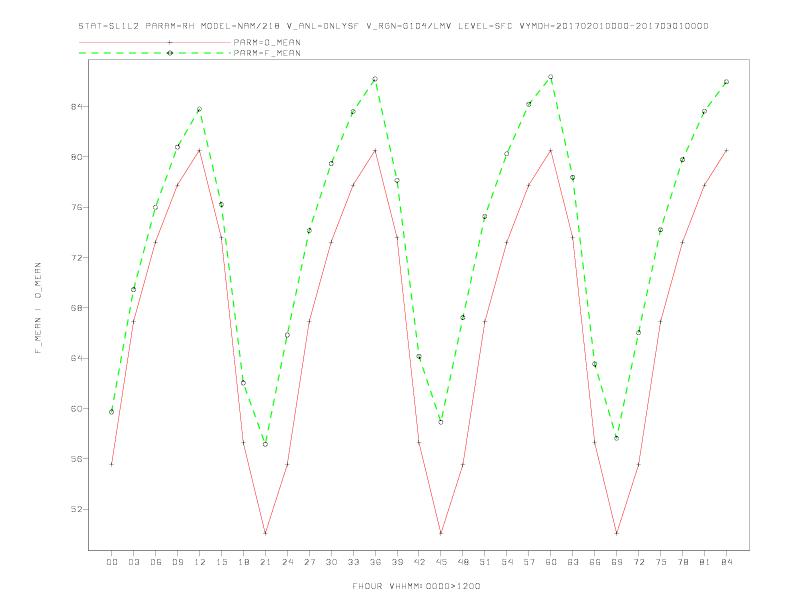Viewport: 792px width, 612px height.
Task: Click the O_MEAN plus marker at hour 45
Action: [441, 533]
